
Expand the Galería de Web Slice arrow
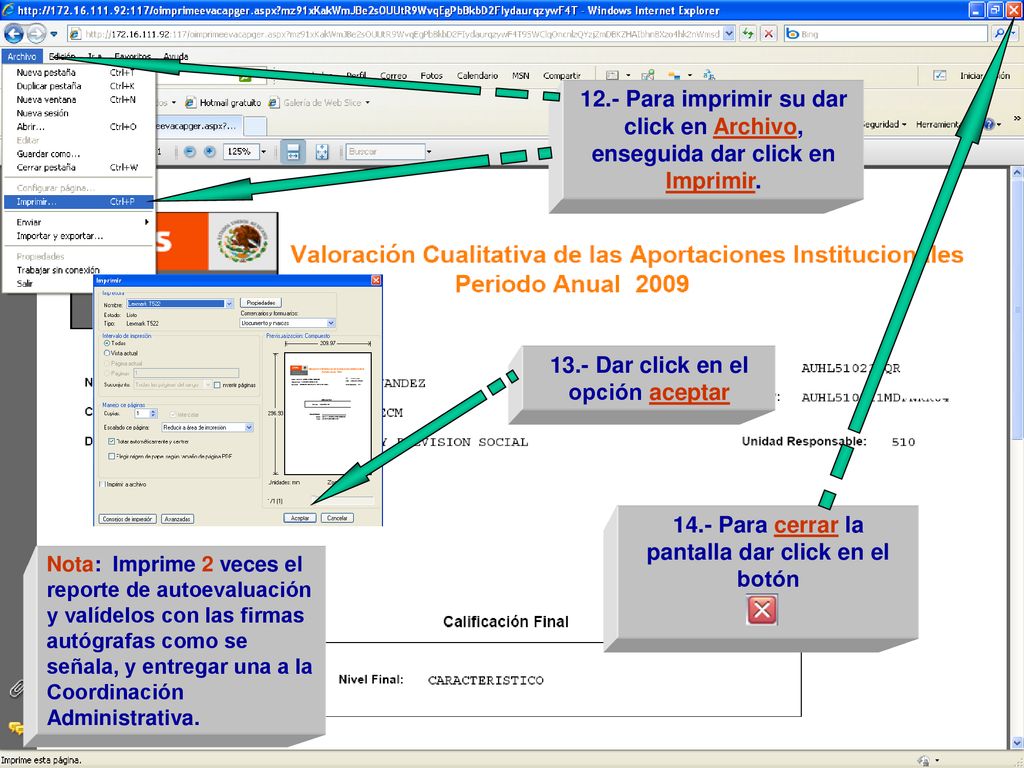367,103
